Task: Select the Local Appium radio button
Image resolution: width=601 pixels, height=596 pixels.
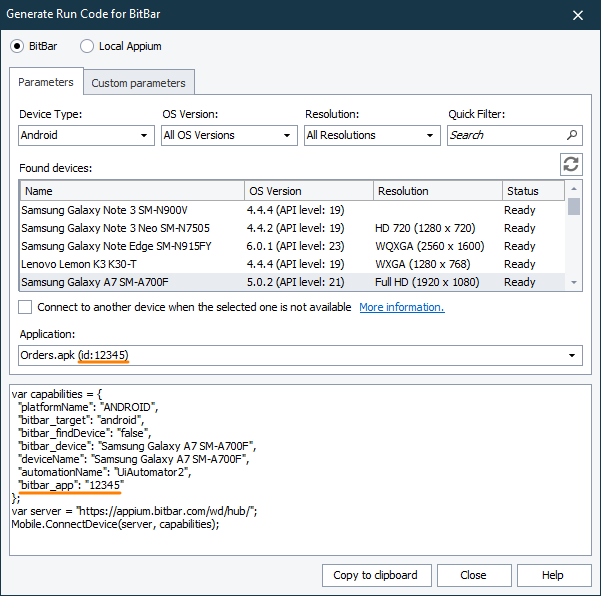Action: [x=87, y=46]
